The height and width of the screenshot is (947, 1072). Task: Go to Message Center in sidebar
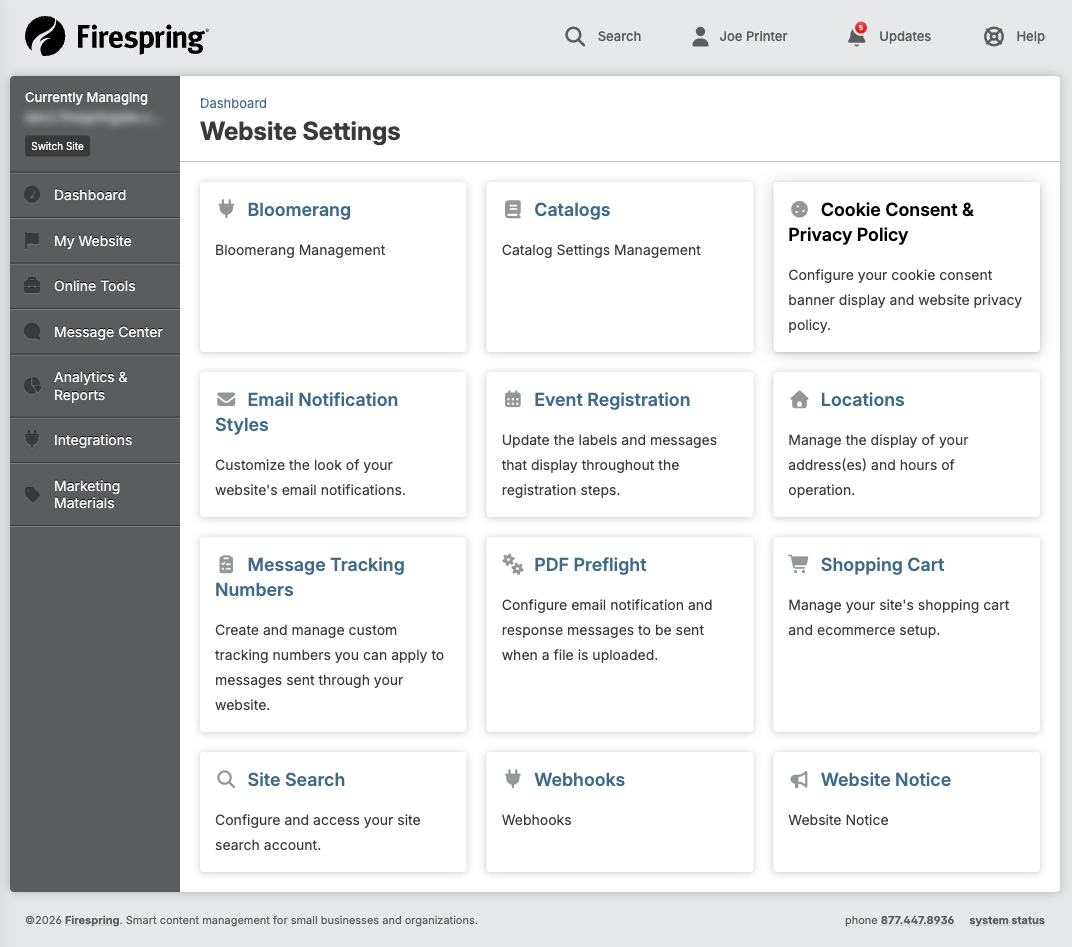coord(95,332)
